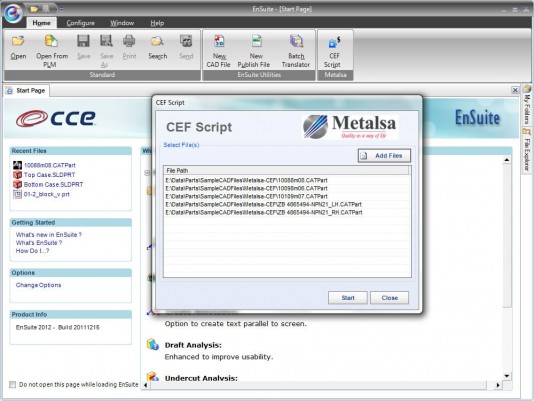Open From PLM ribbon icon

(x=51, y=41)
